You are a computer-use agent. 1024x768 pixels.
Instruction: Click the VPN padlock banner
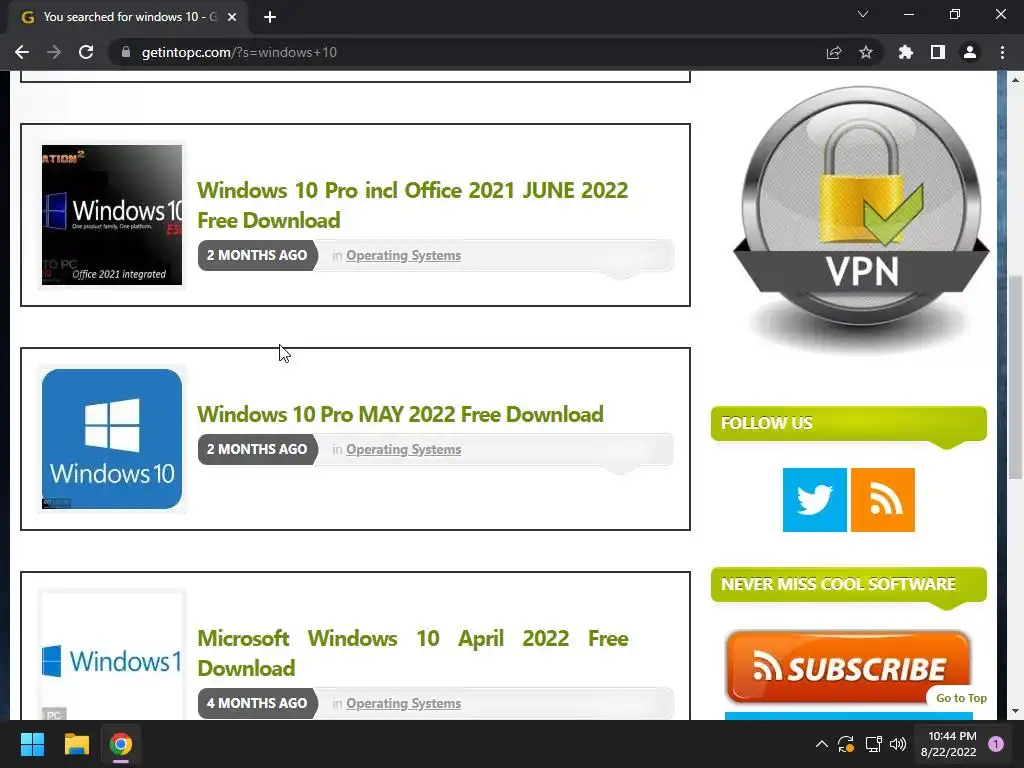[861, 219]
